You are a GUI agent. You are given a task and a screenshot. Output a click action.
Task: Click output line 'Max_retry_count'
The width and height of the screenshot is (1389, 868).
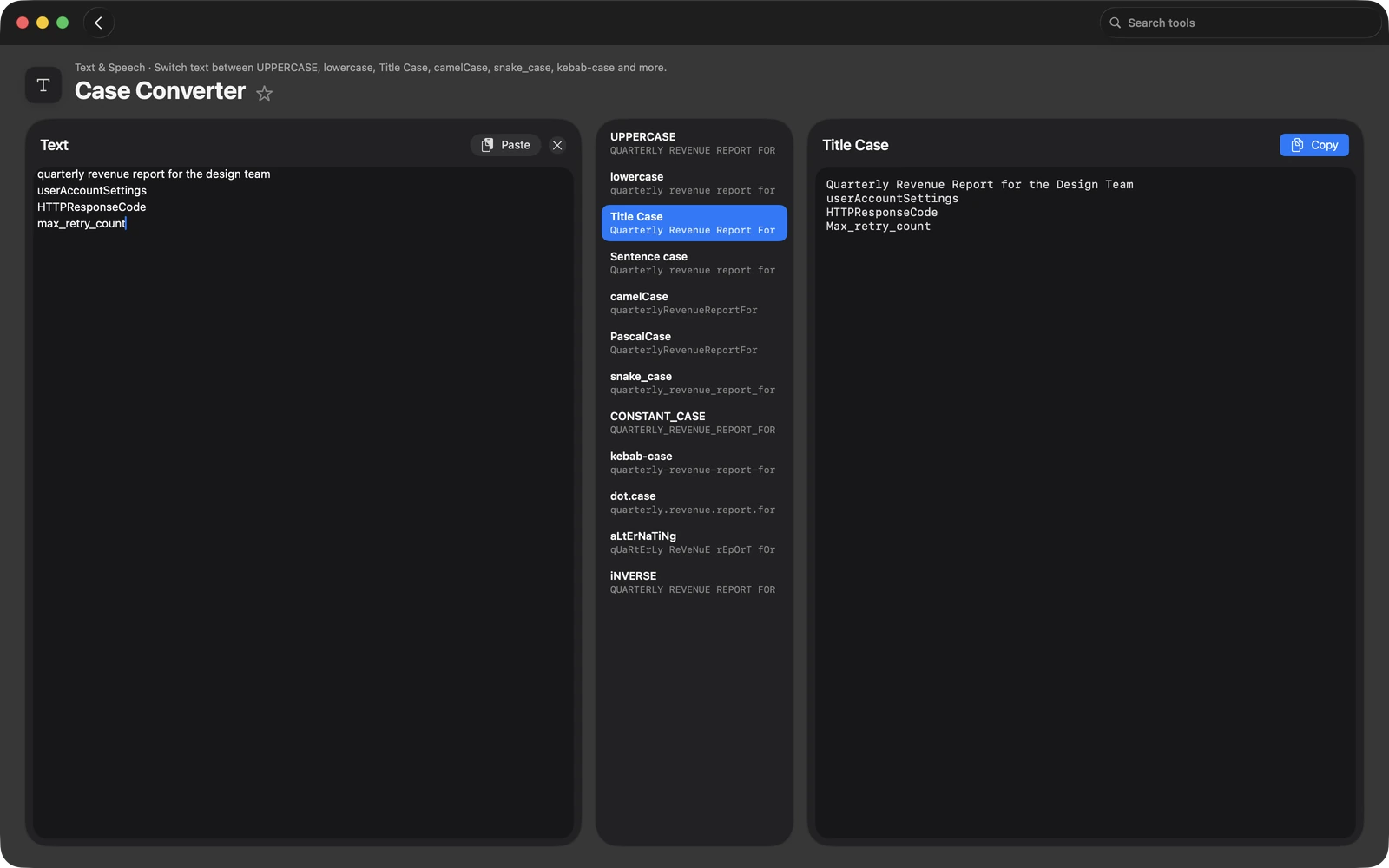click(x=878, y=227)
